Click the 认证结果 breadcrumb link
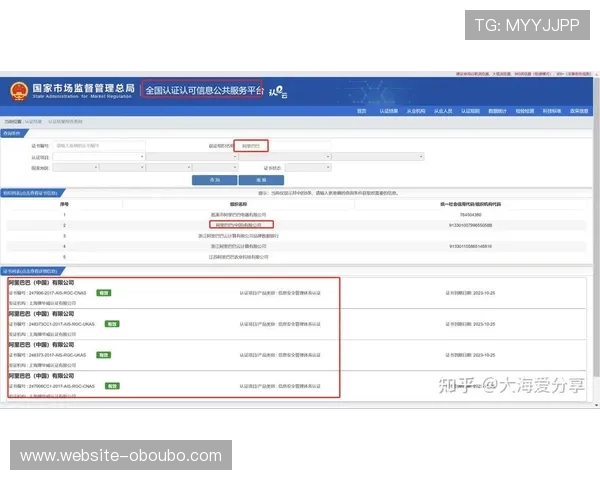 [x=33, y=122]
